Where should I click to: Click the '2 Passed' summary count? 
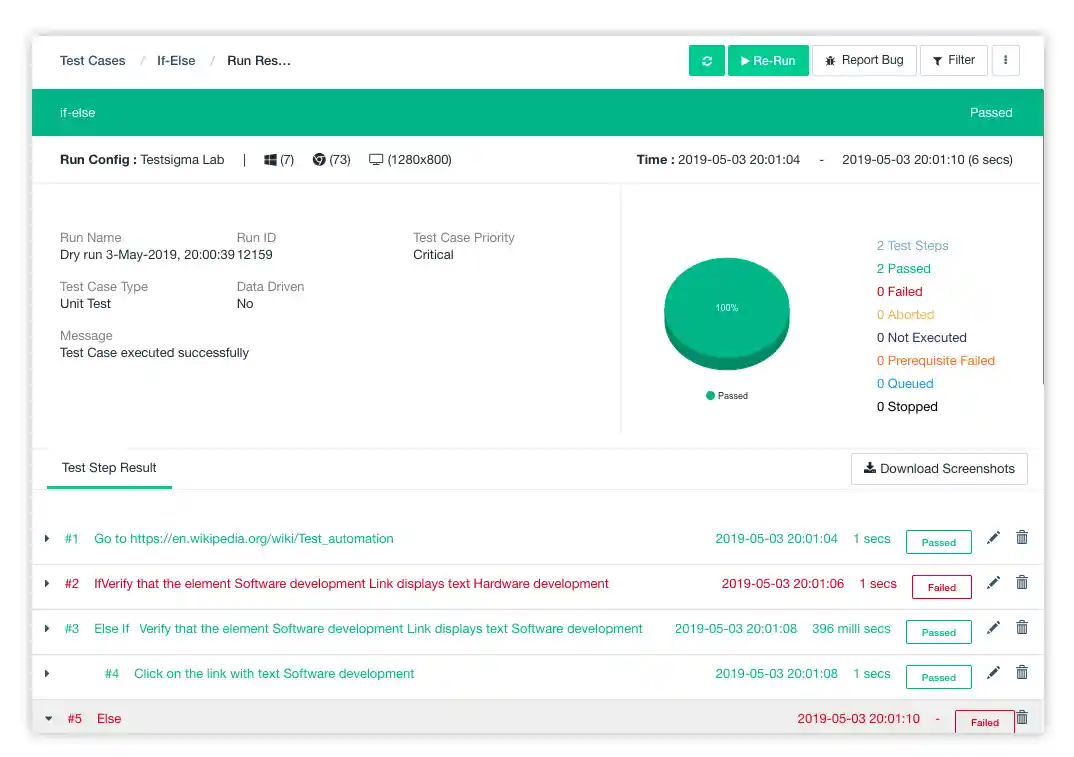(903, 269)
